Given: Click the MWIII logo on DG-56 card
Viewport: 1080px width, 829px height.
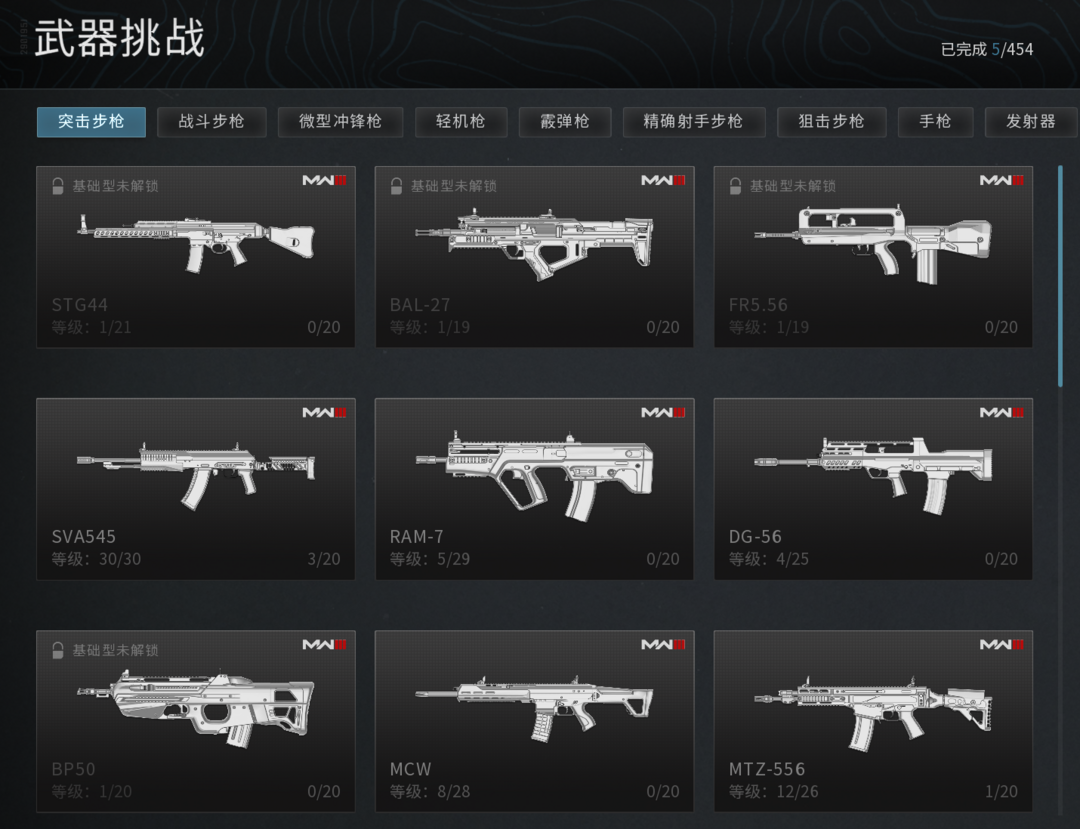Looking at the screenshot, I should (x=1001, y=412).
